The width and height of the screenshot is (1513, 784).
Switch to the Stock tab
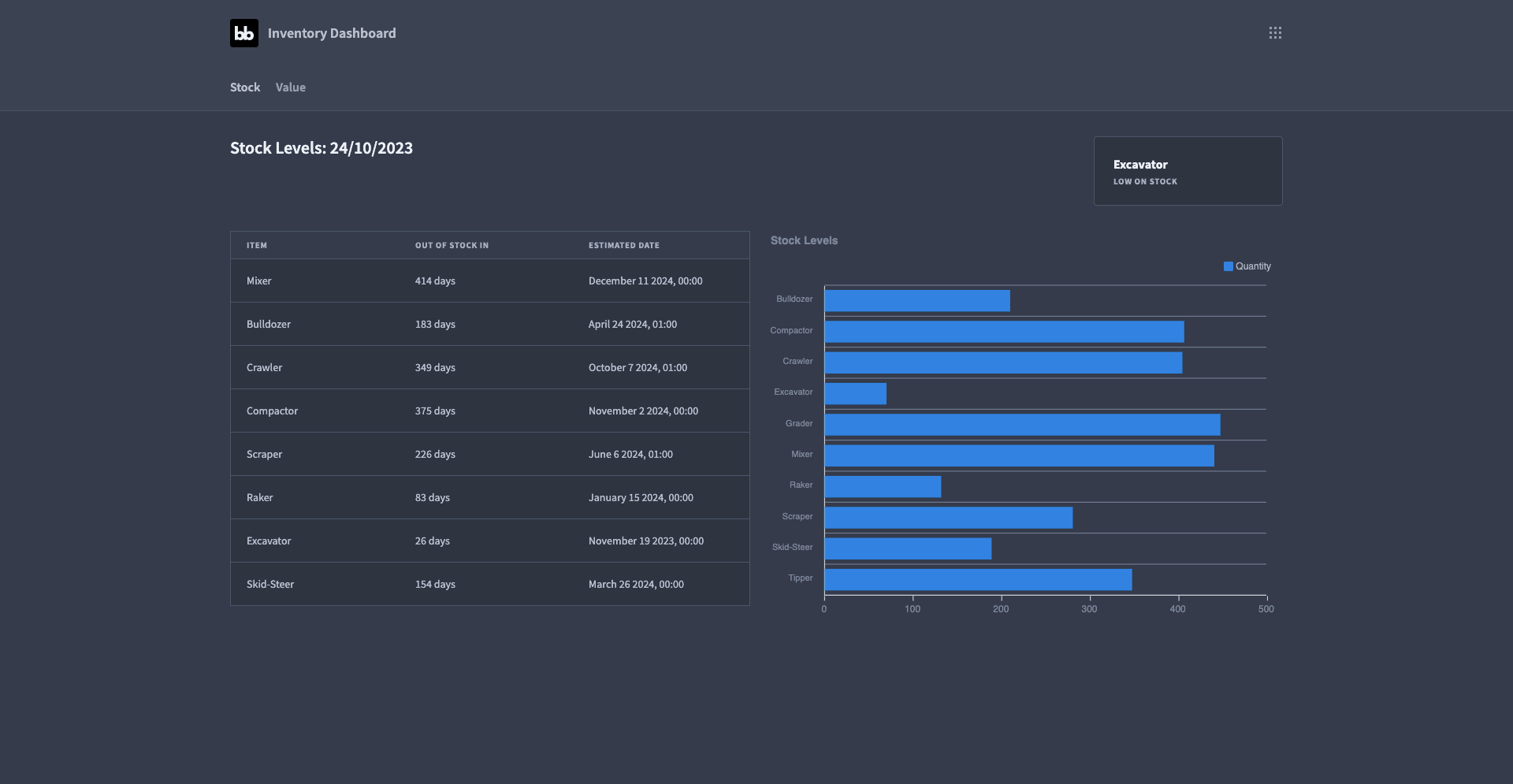point(245,87)
